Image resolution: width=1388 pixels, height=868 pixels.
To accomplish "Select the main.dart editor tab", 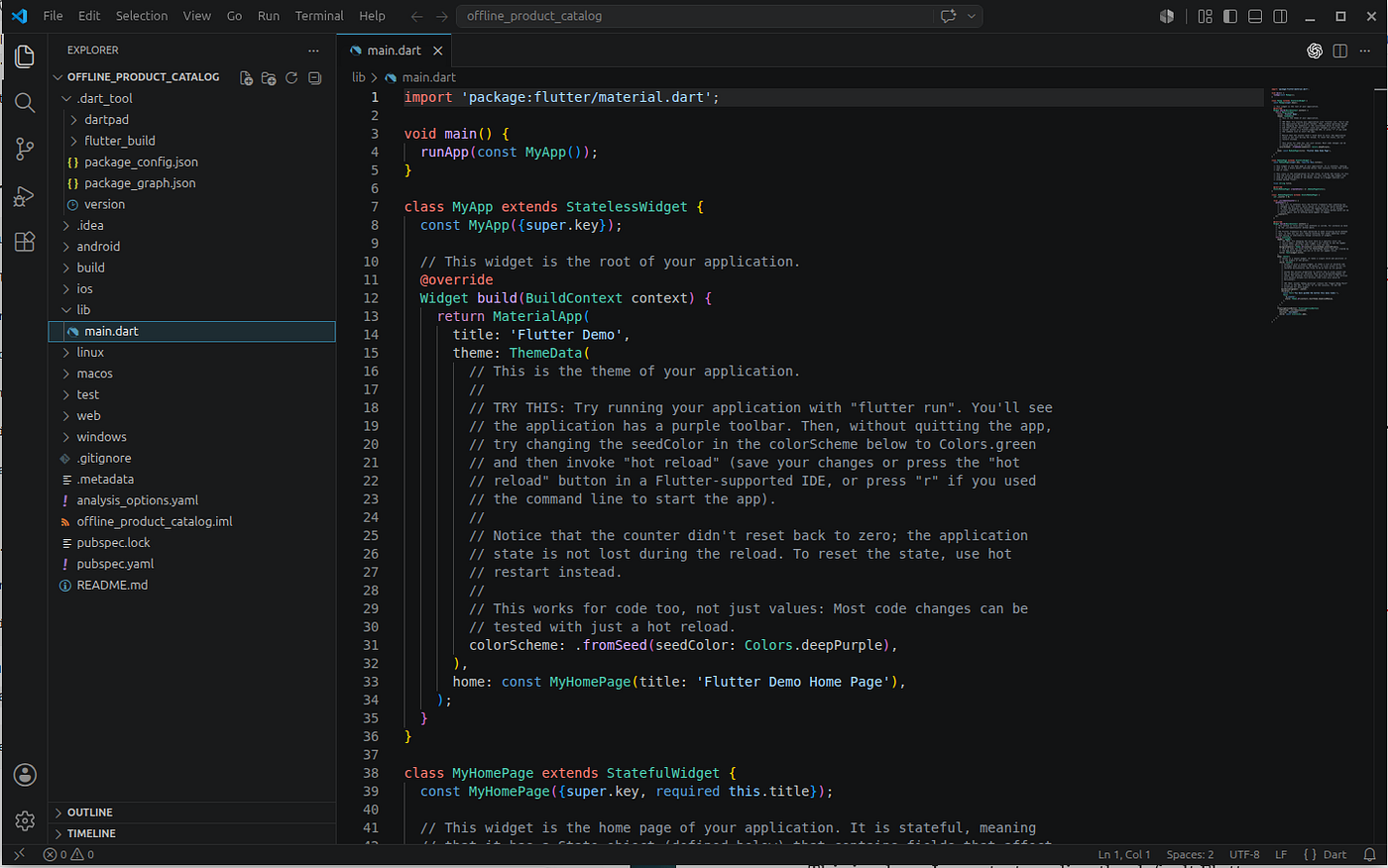I will [x=395, y=51].
